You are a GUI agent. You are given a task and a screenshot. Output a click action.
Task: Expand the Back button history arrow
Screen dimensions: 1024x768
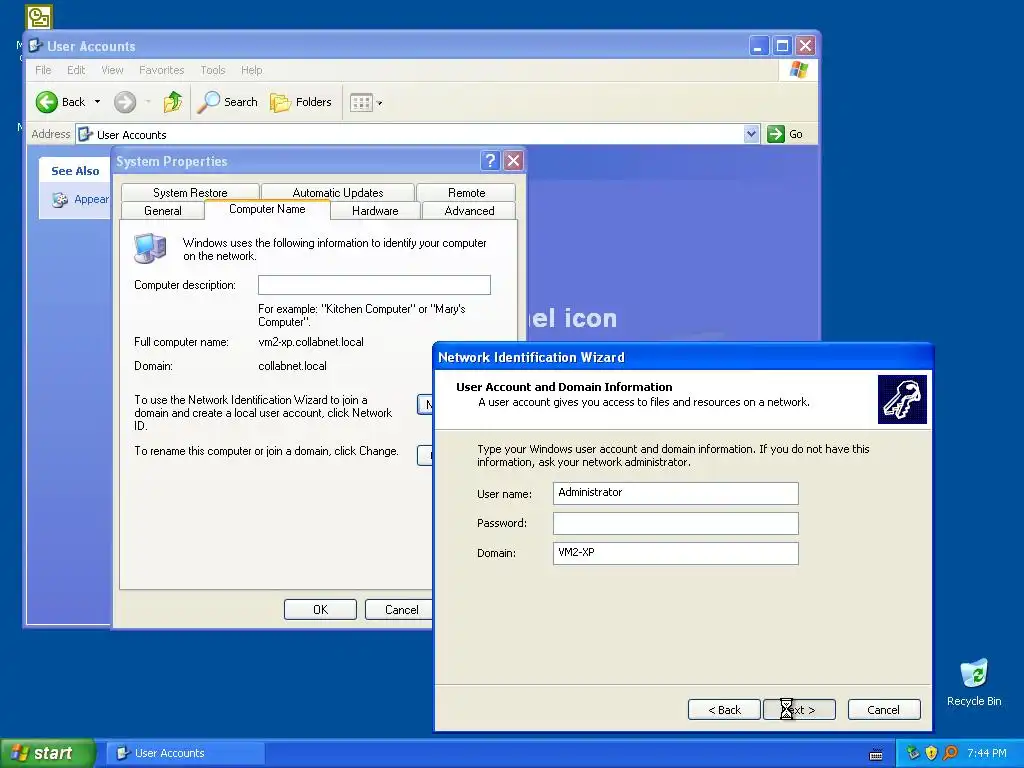click(x=97, y=102)
